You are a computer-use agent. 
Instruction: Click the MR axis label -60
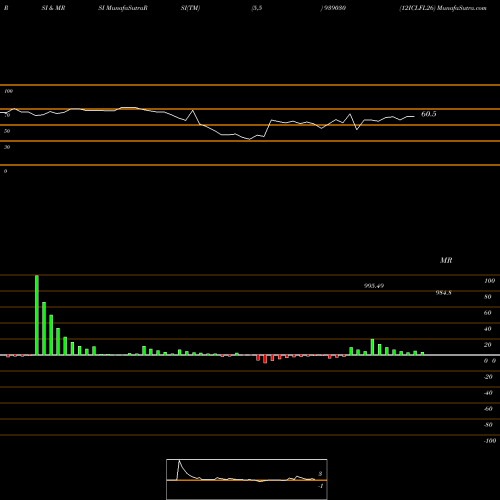[488, 409]
